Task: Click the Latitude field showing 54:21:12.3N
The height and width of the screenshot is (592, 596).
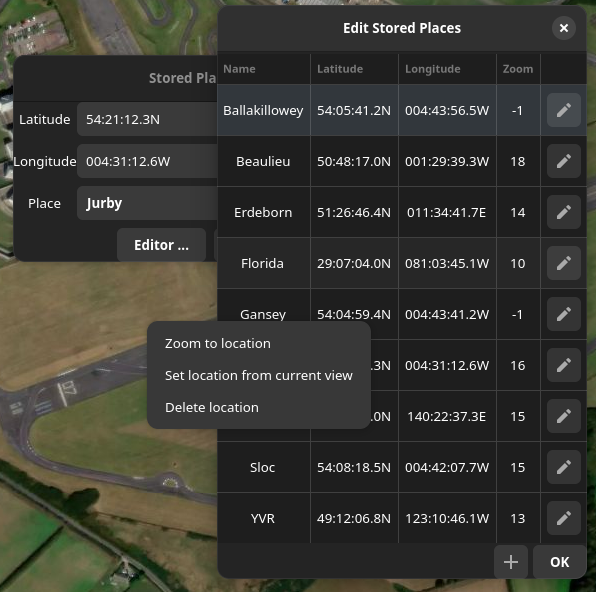Action: click(147, 119)
